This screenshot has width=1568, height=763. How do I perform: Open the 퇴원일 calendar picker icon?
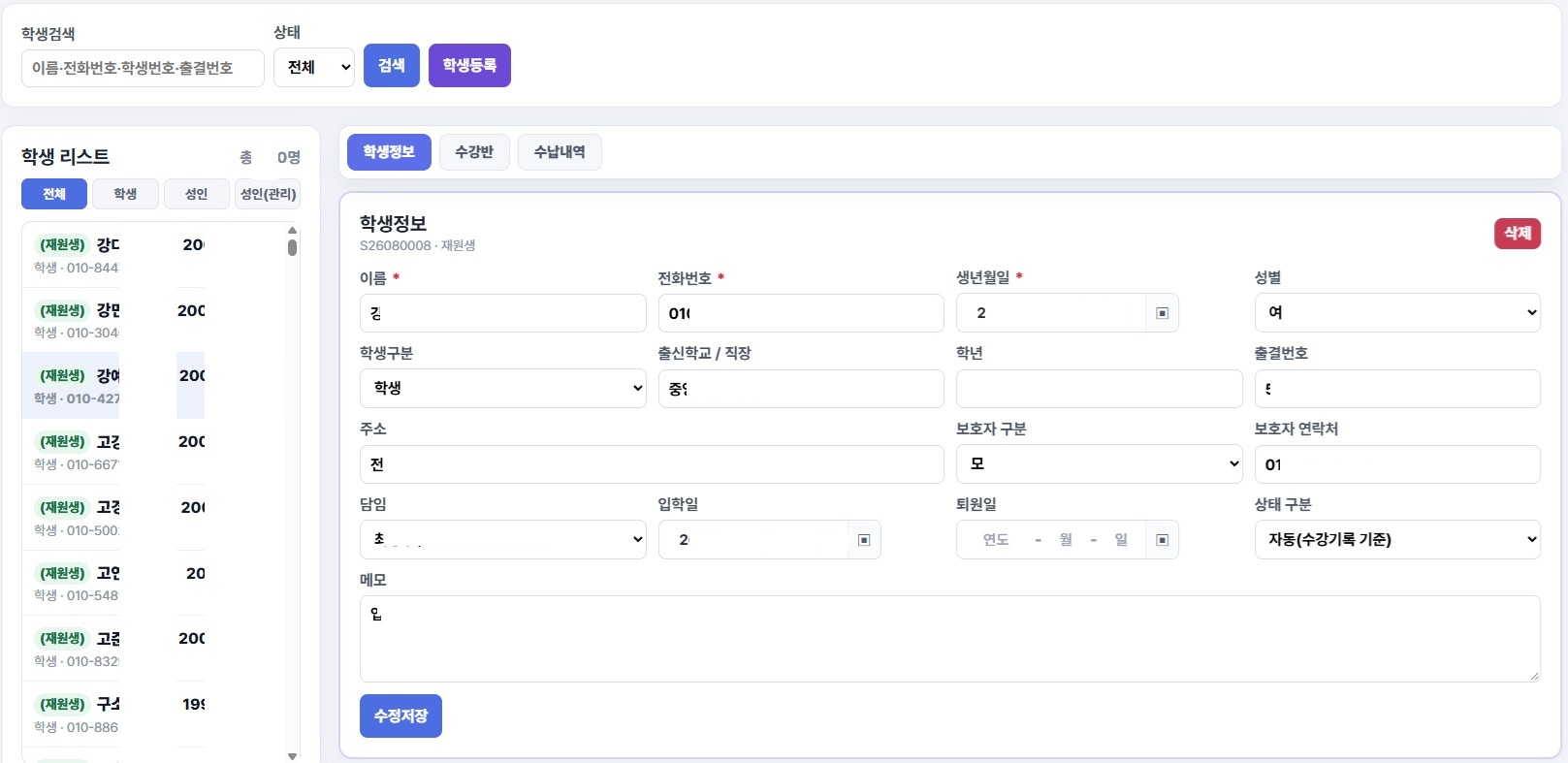[x=1162, y=540]
